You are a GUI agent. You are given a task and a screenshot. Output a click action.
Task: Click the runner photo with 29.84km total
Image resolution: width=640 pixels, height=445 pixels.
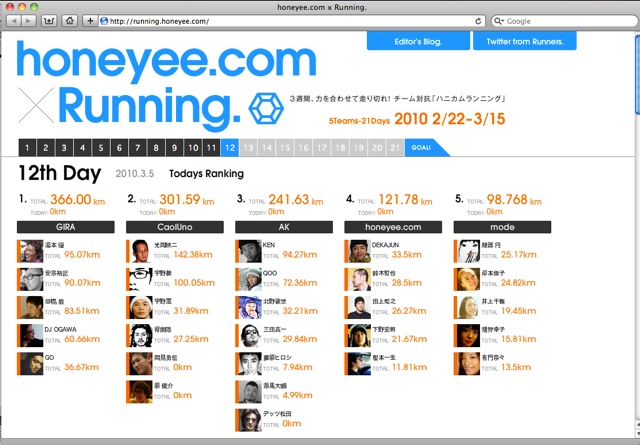tap(249, 336)
